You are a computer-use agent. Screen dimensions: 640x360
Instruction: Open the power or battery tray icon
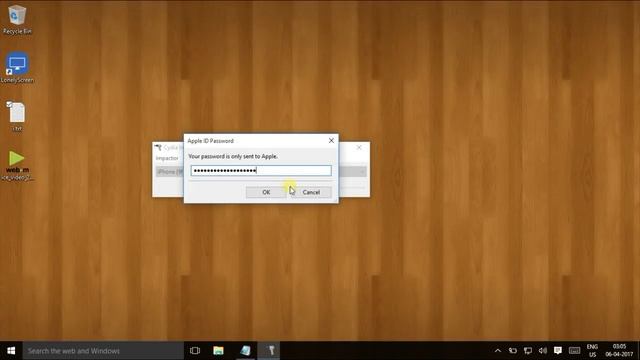pyautogui.click(x=513, y=351)
